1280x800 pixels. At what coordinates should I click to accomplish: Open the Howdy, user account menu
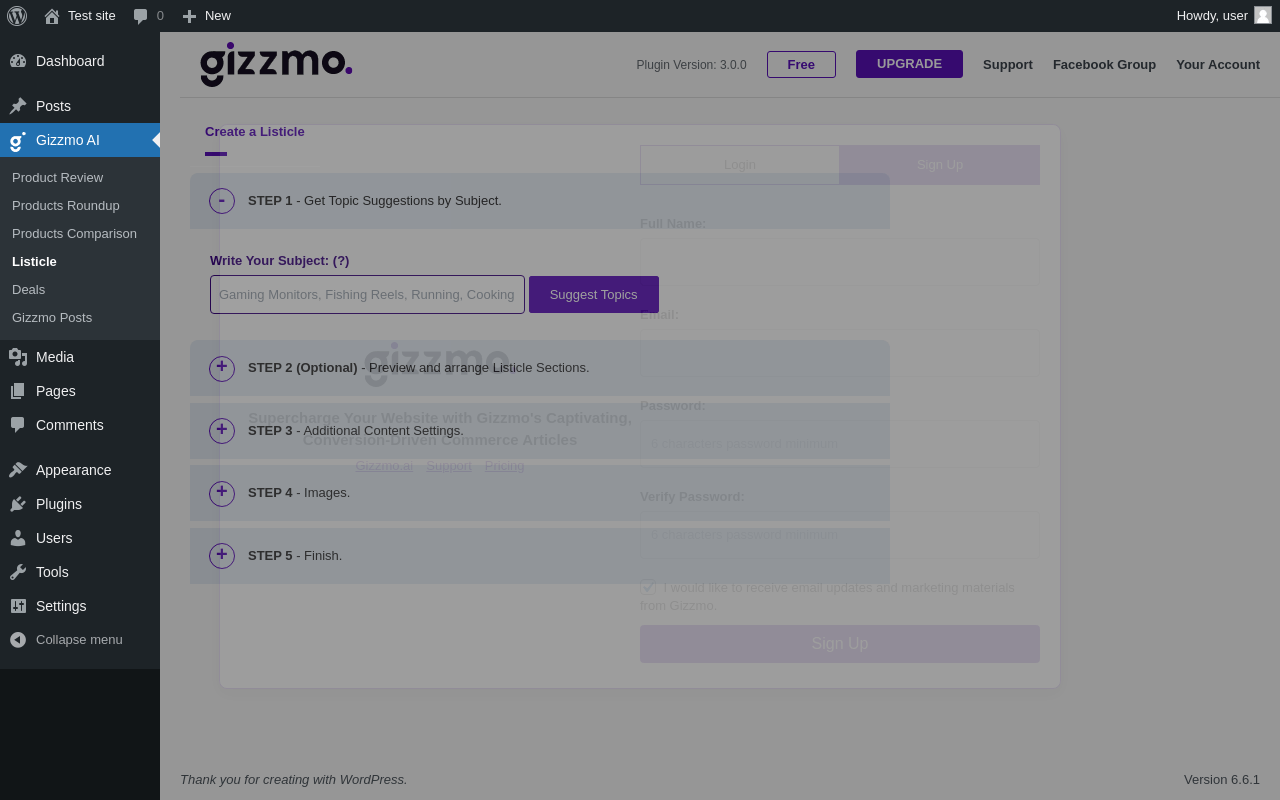1224,16
